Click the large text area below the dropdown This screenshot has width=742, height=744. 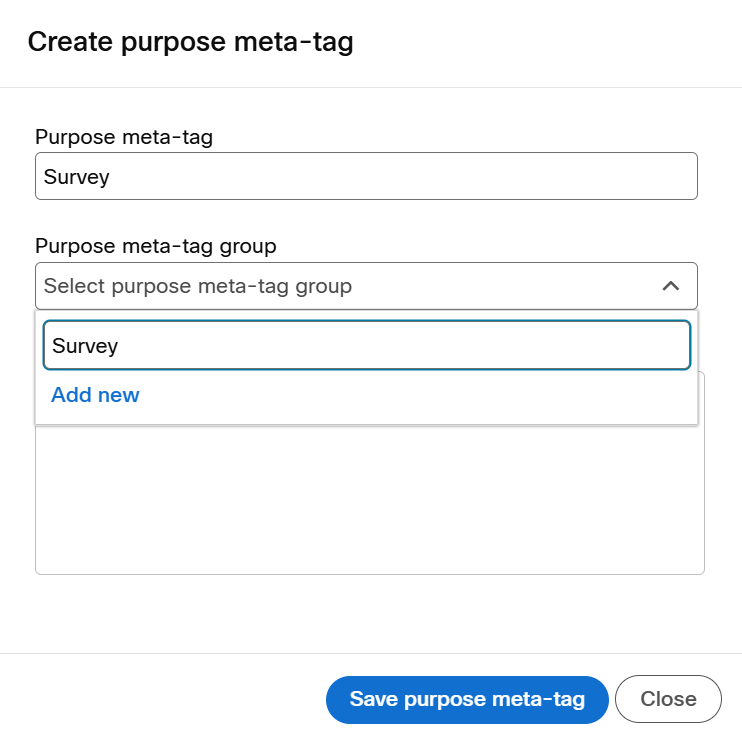[370, 500]
